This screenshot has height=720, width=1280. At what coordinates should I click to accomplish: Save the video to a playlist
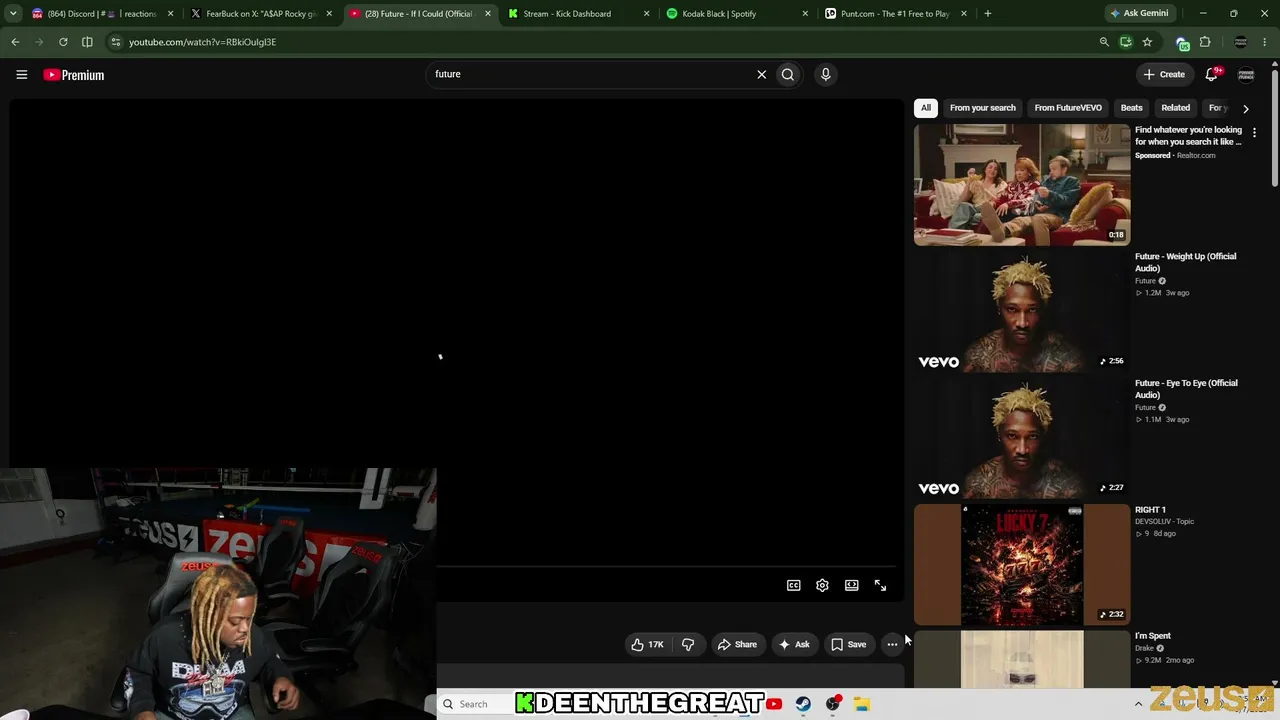pyautogui.click(x=849, y=644)
